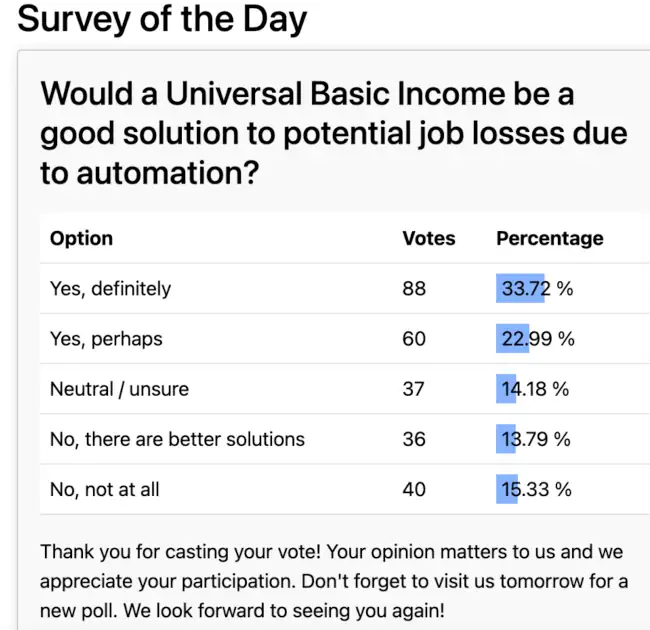
Task: Click the thank-you message paragraph
Action: (334, 581)
